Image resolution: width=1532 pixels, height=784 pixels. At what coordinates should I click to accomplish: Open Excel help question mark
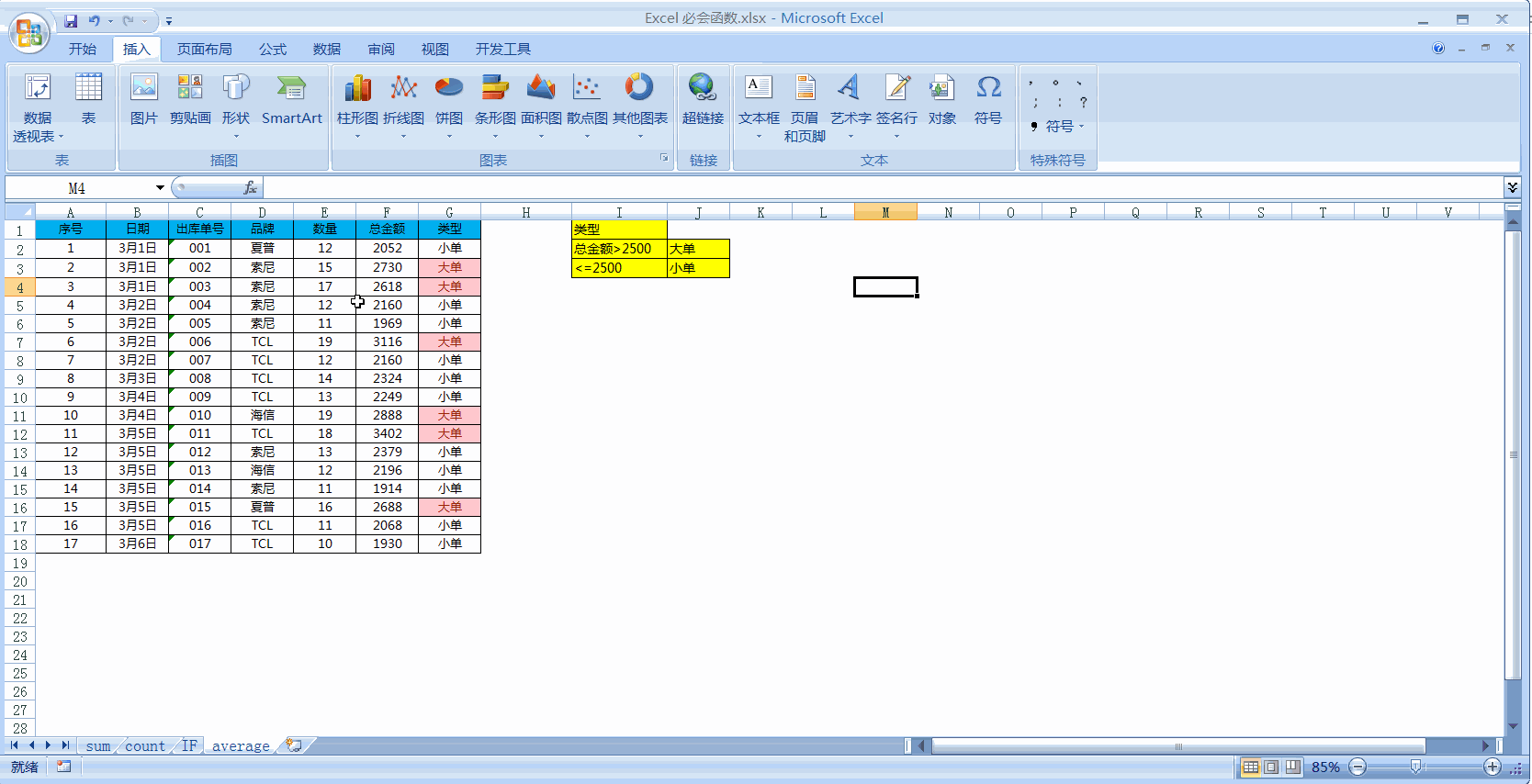[x=1438, y=48]
